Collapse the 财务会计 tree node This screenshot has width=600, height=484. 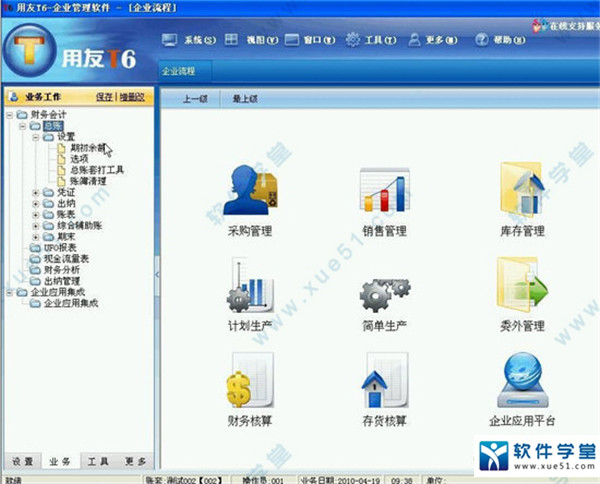click(10, 115)
